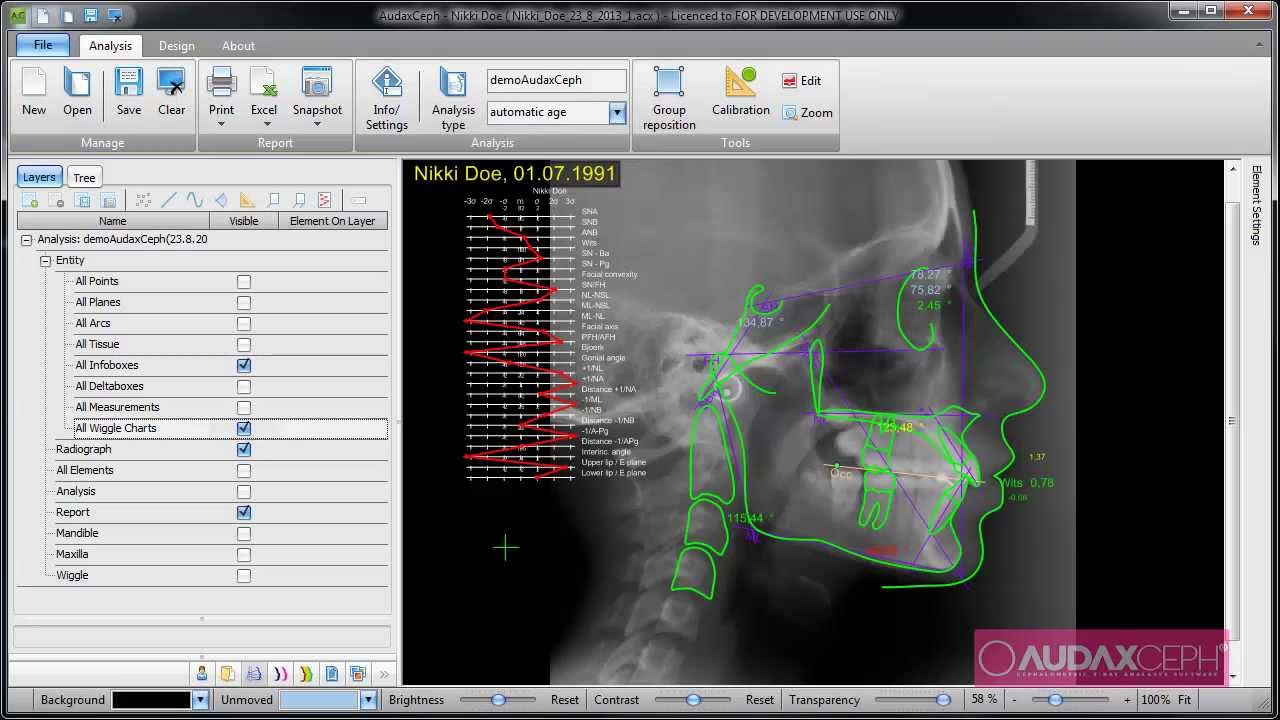1280x720 pixels.
Task: Reset the Contrast setting
Action: click(760, 700)
